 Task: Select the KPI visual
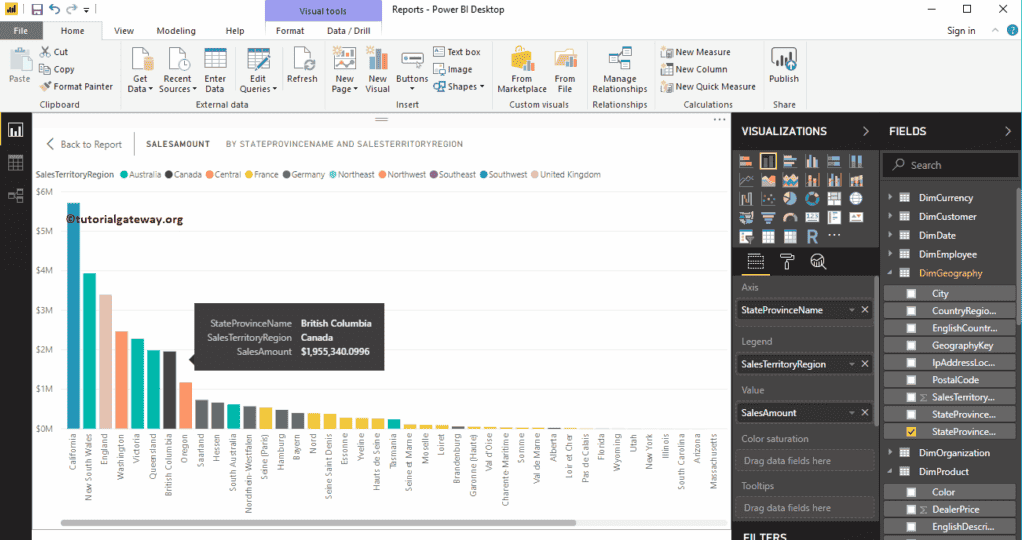click(856, 217)
